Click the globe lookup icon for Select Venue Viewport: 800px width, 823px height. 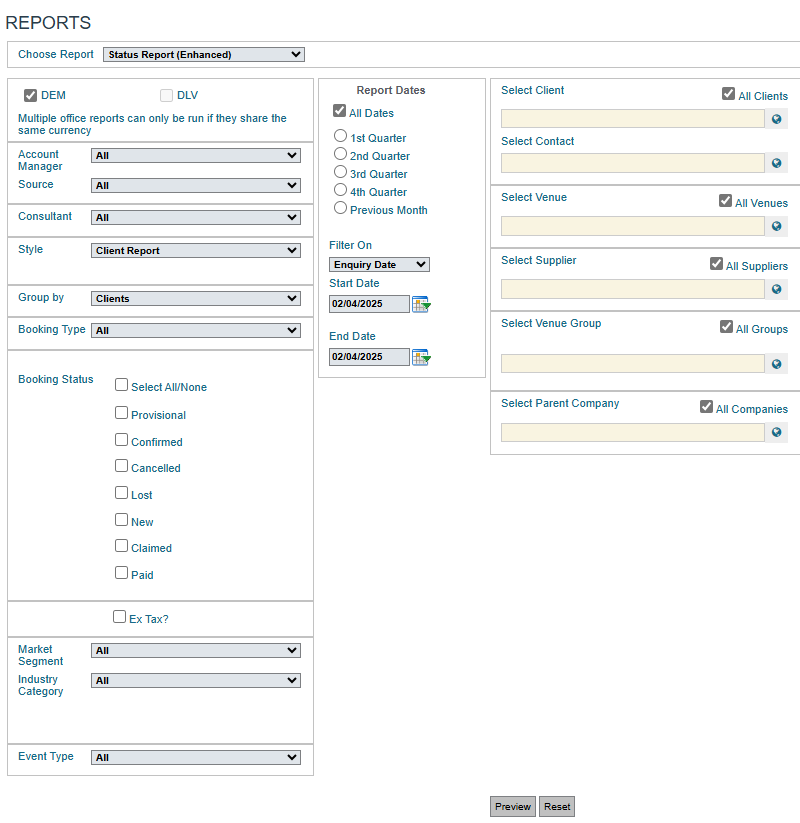click(776, 226)
